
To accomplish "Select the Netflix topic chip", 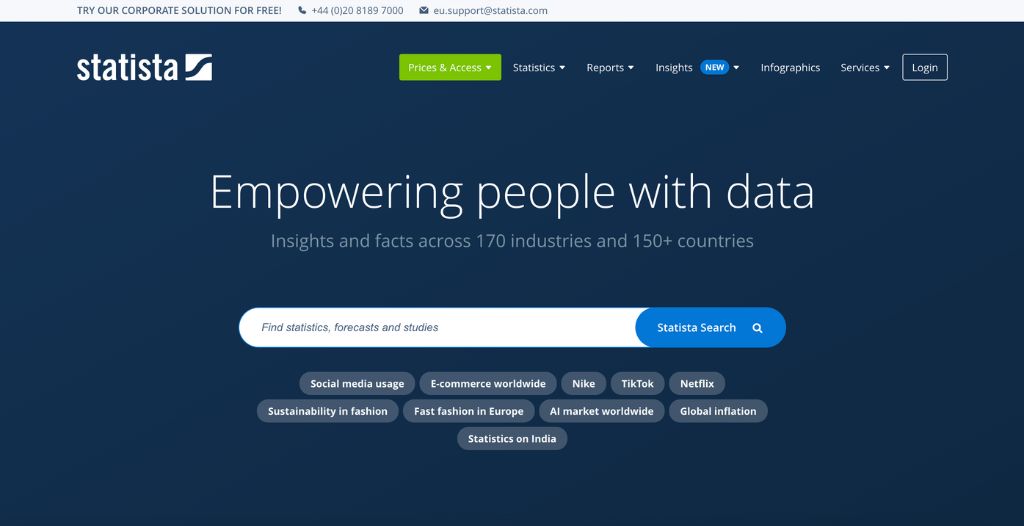I will tap(697, 384).
